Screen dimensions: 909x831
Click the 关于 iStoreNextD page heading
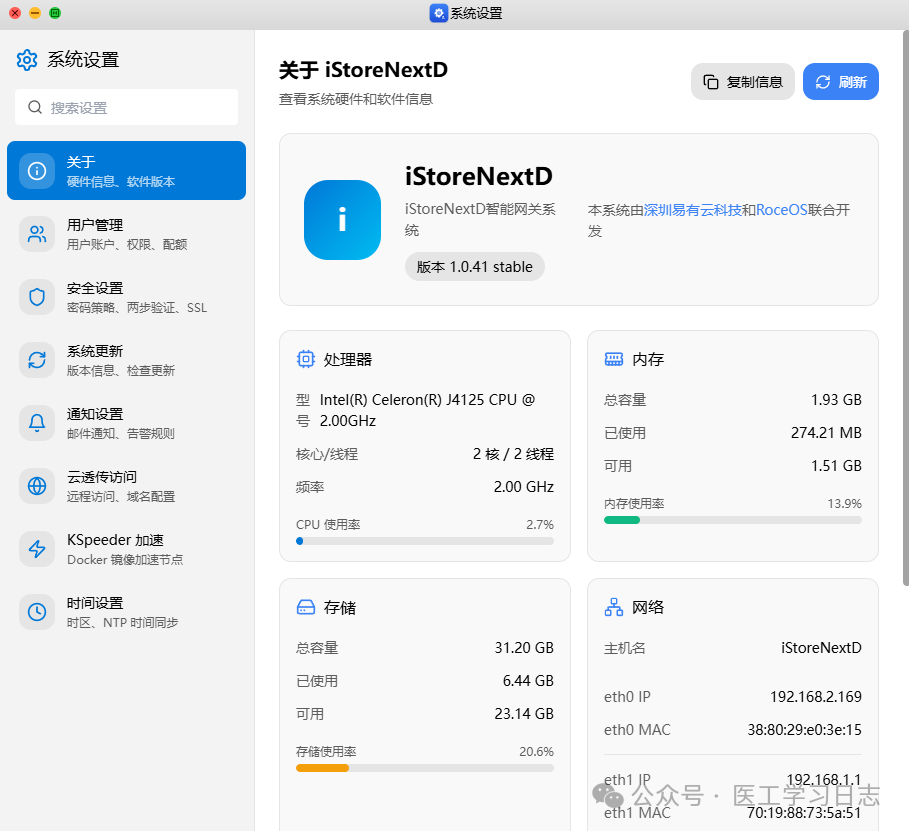[x=363, y=70]
